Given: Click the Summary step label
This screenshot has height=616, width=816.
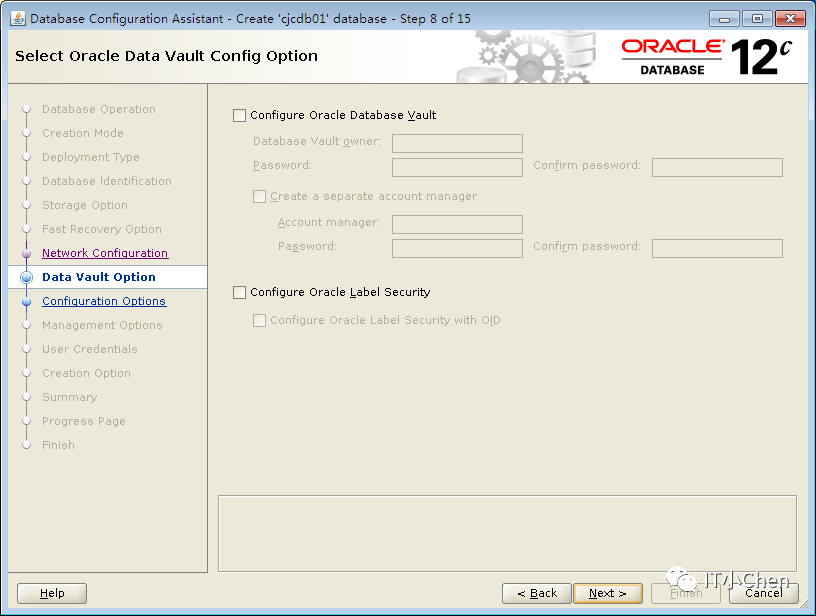Looking at the screenshot, I should click(x=70, y=397).
